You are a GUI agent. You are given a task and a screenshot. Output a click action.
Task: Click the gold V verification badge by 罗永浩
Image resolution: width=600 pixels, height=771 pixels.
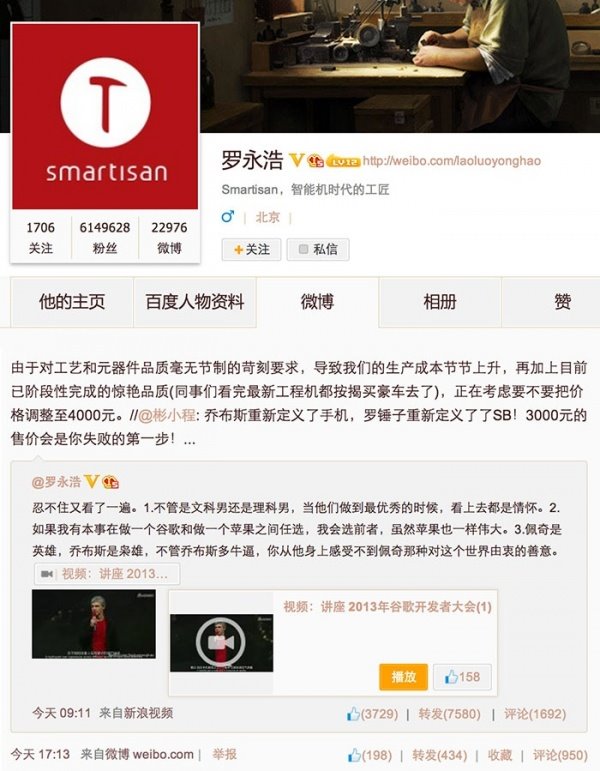coord(296,160)
